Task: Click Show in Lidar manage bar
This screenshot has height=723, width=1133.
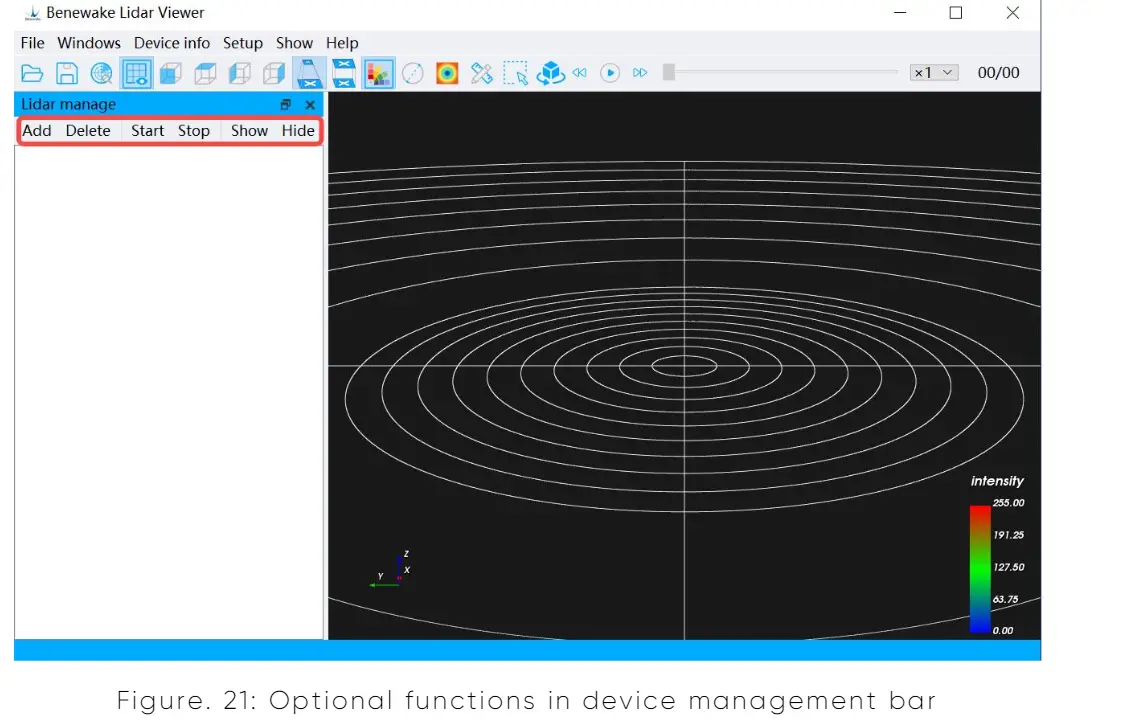Action: coord(249,131)
